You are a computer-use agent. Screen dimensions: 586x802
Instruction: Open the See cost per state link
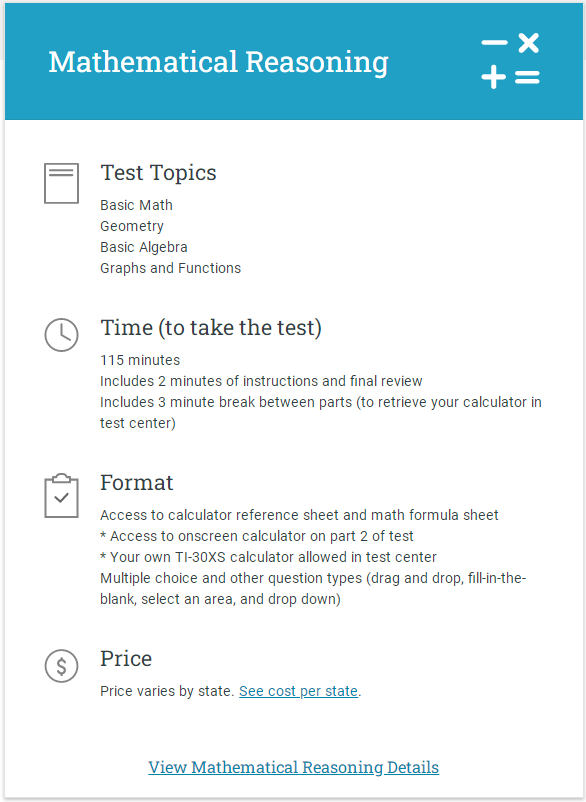pyautogui.click(x=298, y=691)
